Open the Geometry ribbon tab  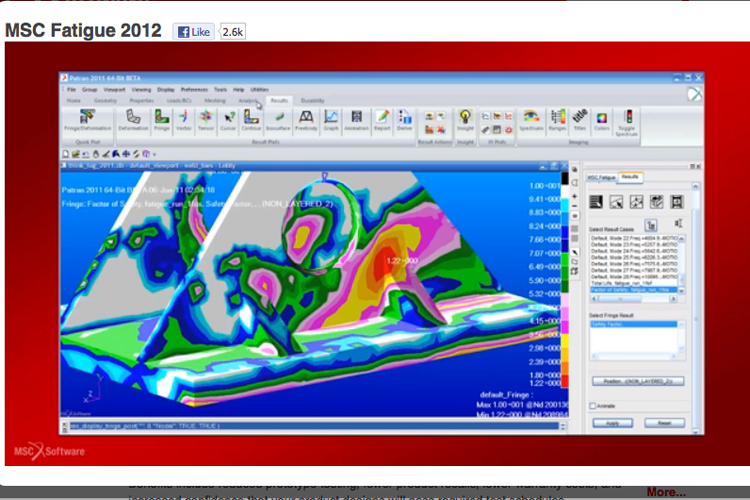105,101
